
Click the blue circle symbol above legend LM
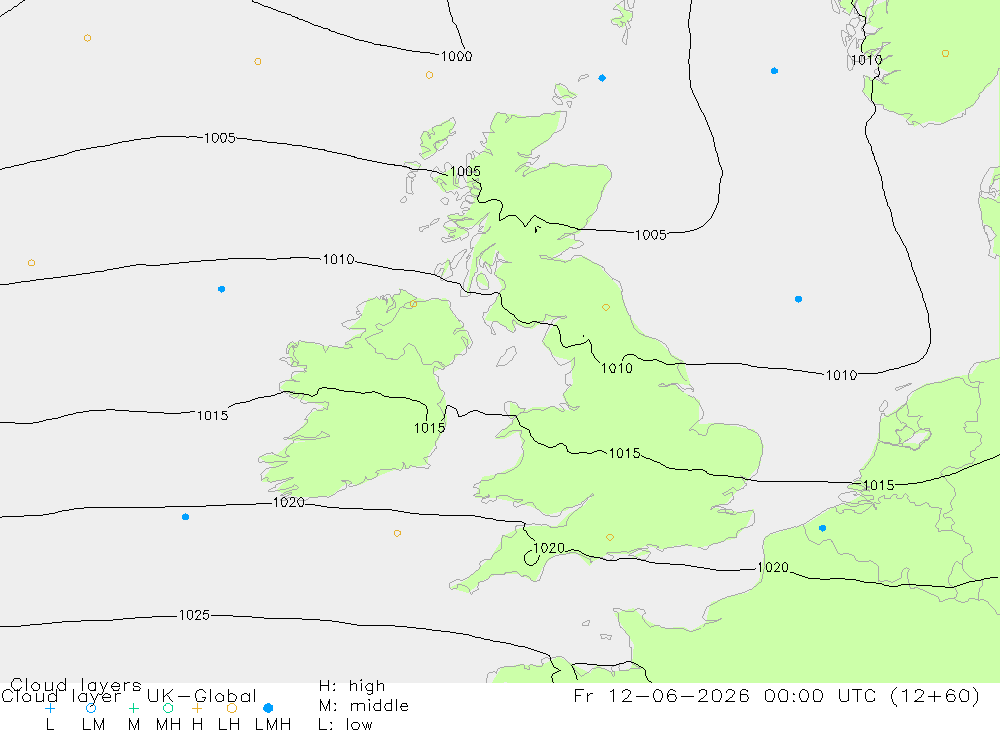click(91, 708)
